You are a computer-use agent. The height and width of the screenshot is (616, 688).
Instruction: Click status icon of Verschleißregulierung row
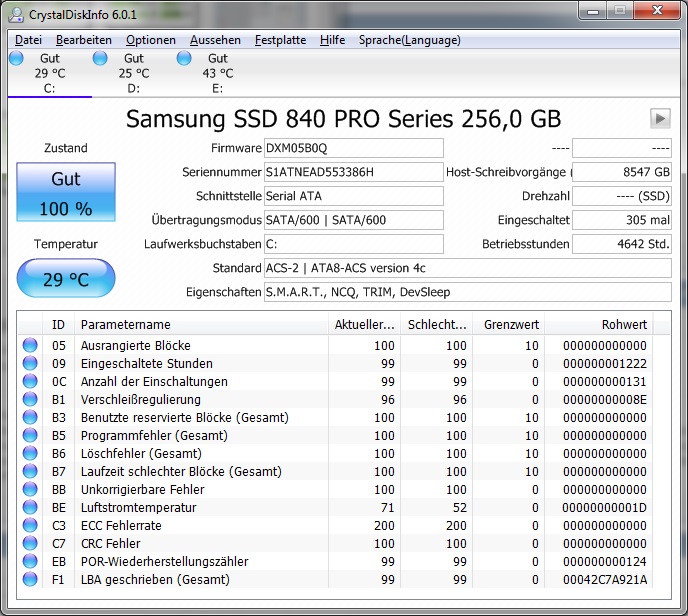point(30,399)
